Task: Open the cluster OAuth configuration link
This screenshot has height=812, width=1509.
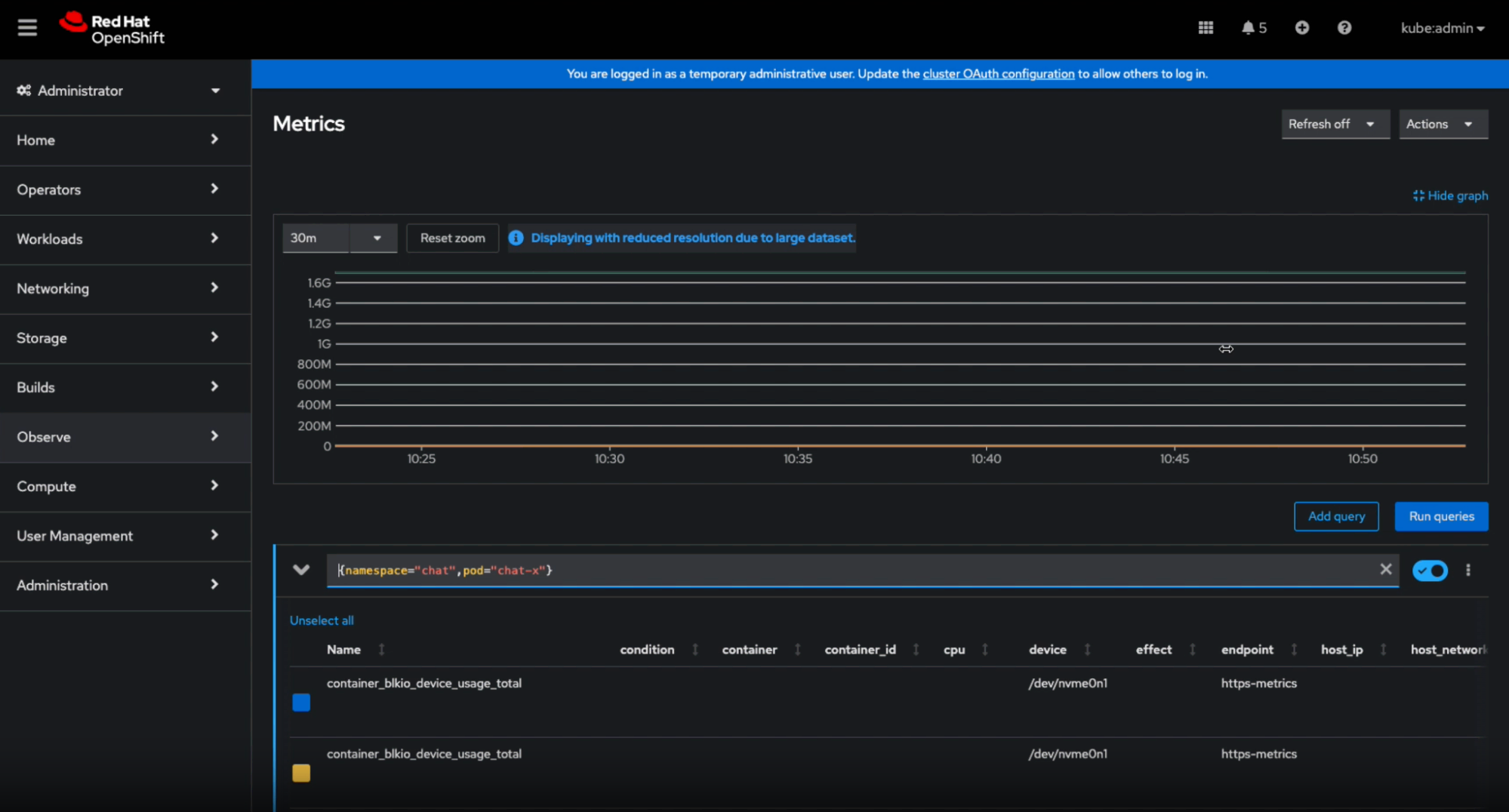Action: [998, 74]
